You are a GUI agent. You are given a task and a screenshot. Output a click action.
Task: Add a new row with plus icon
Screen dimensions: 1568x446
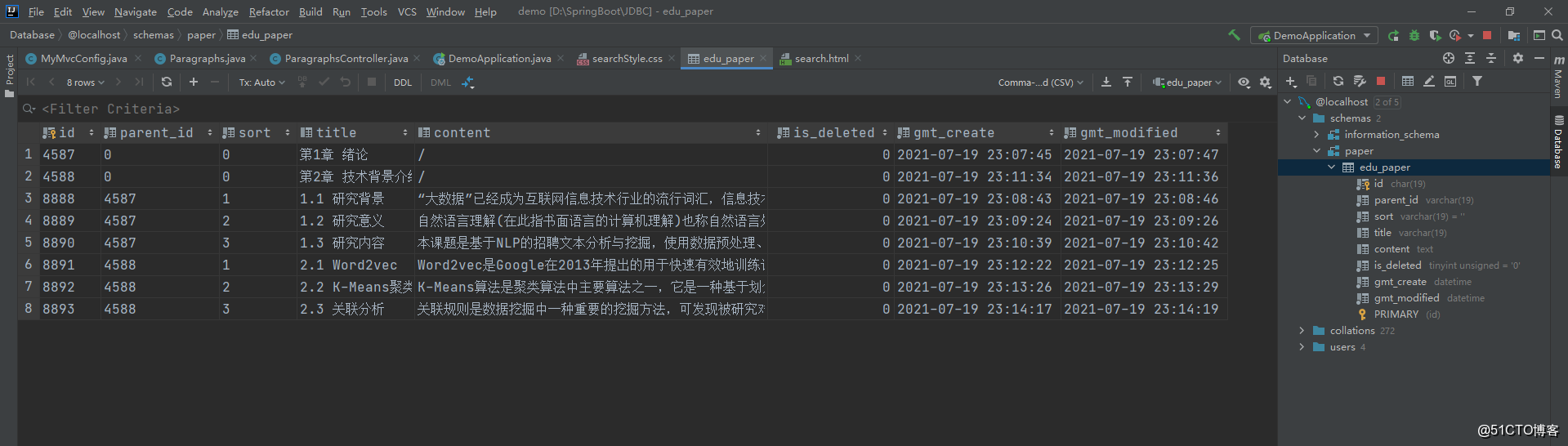pyautogui.click(x=194, y=82)
